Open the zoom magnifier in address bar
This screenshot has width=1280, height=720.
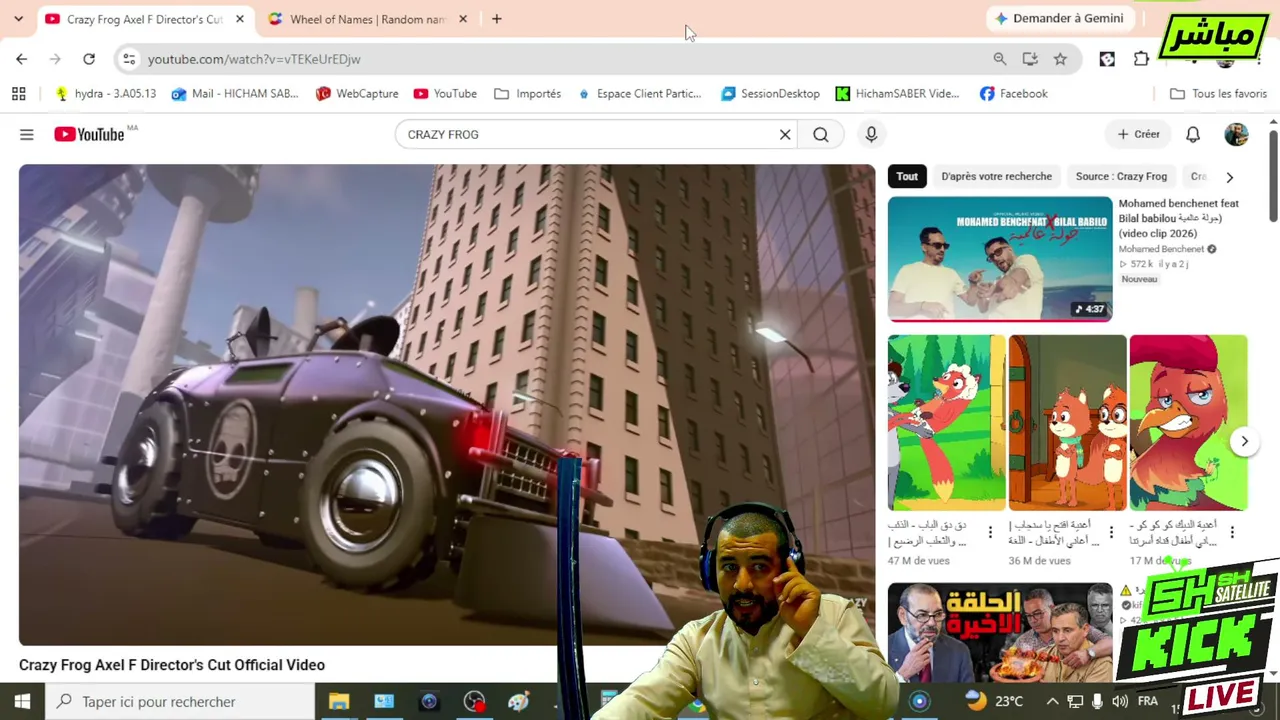point(1000,59)
